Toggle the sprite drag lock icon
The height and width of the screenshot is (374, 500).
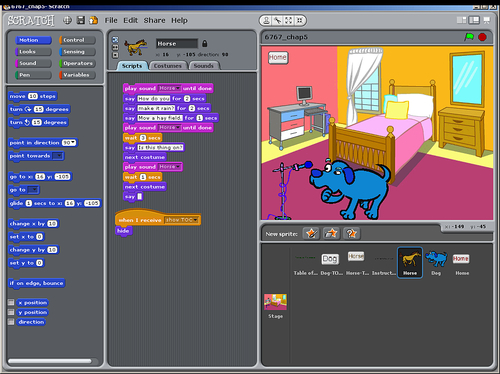pos(205,43)
